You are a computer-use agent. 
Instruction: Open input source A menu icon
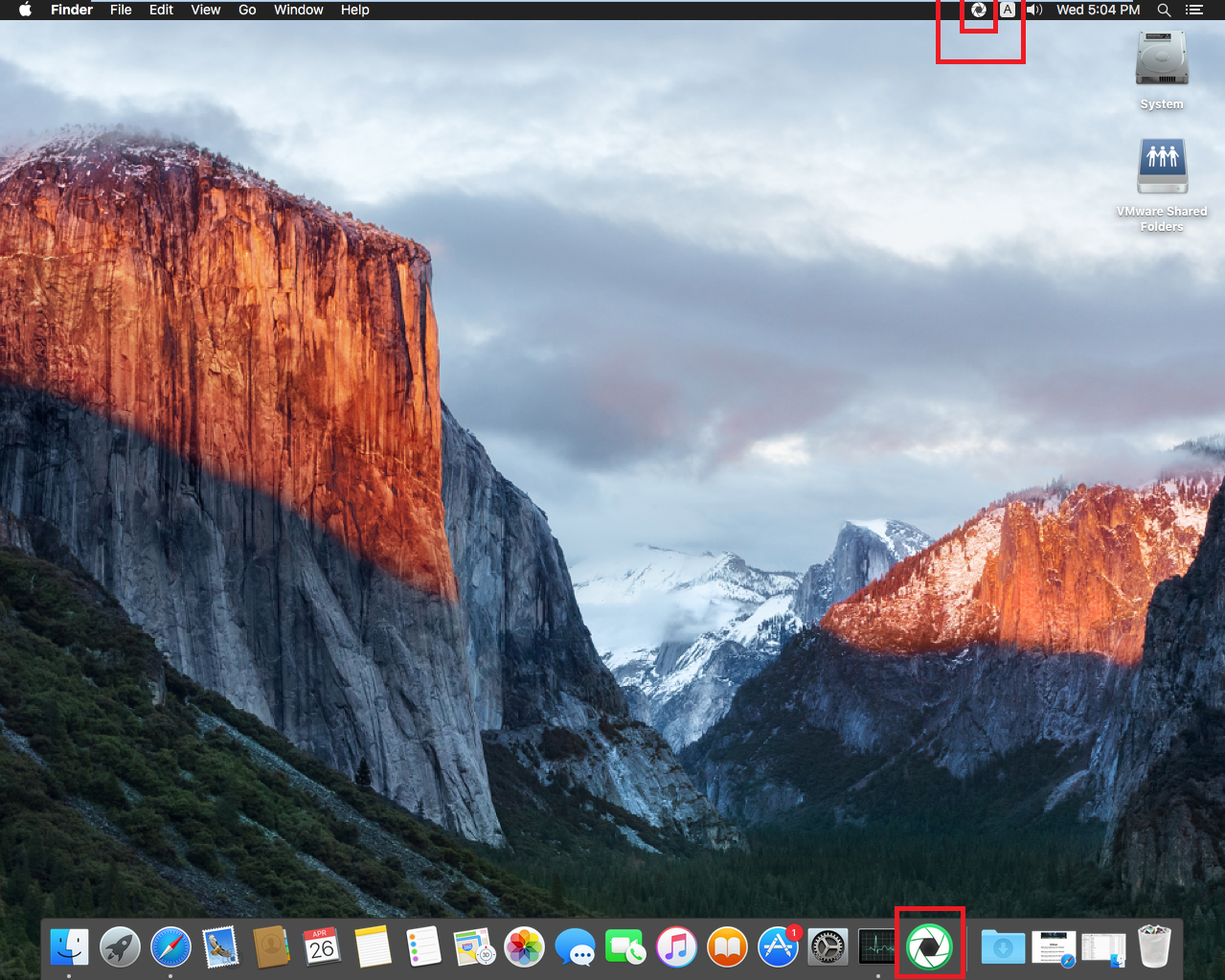tap(1008, 10)
